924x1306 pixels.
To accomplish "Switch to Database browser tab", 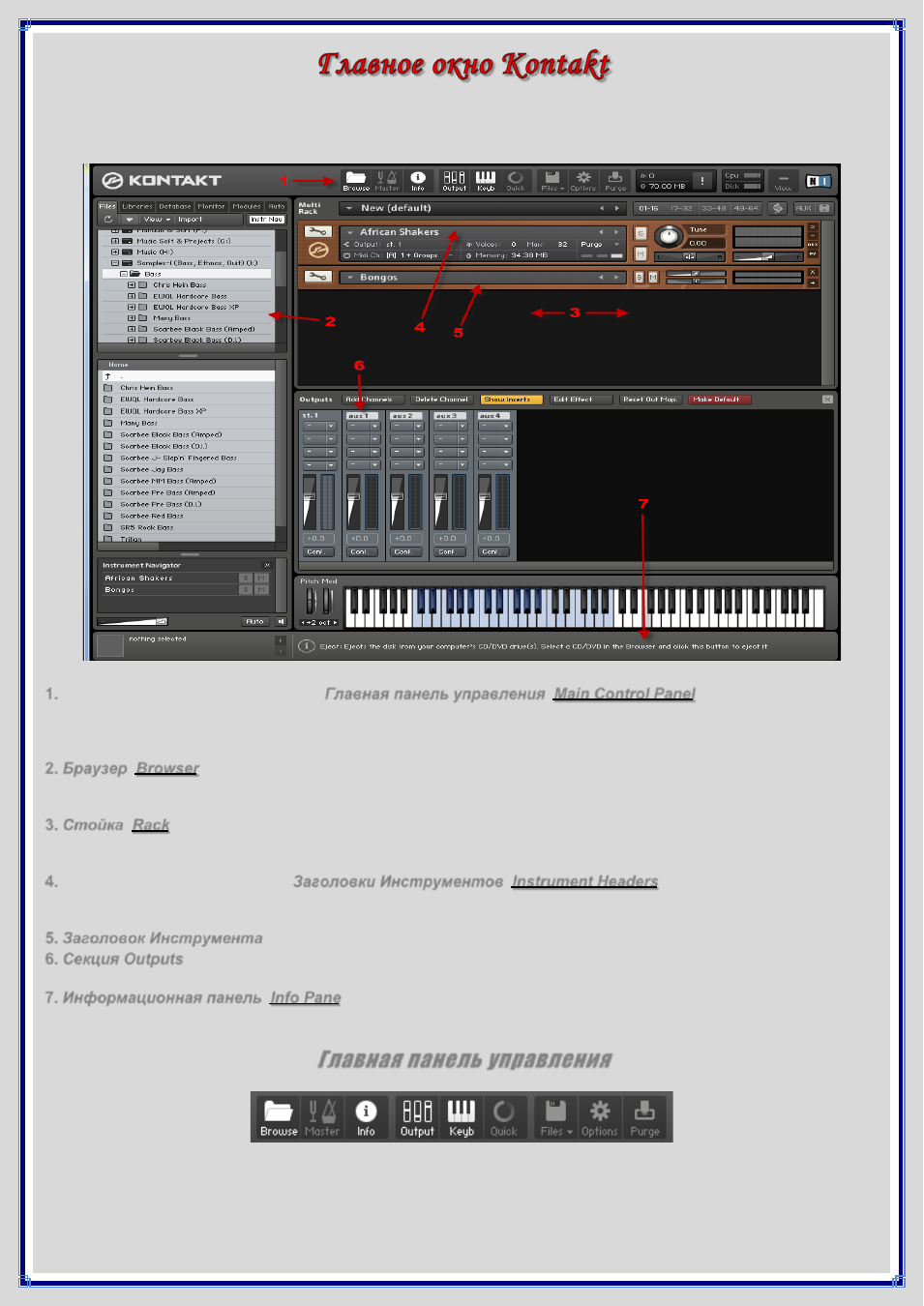I will coord(175,206).
